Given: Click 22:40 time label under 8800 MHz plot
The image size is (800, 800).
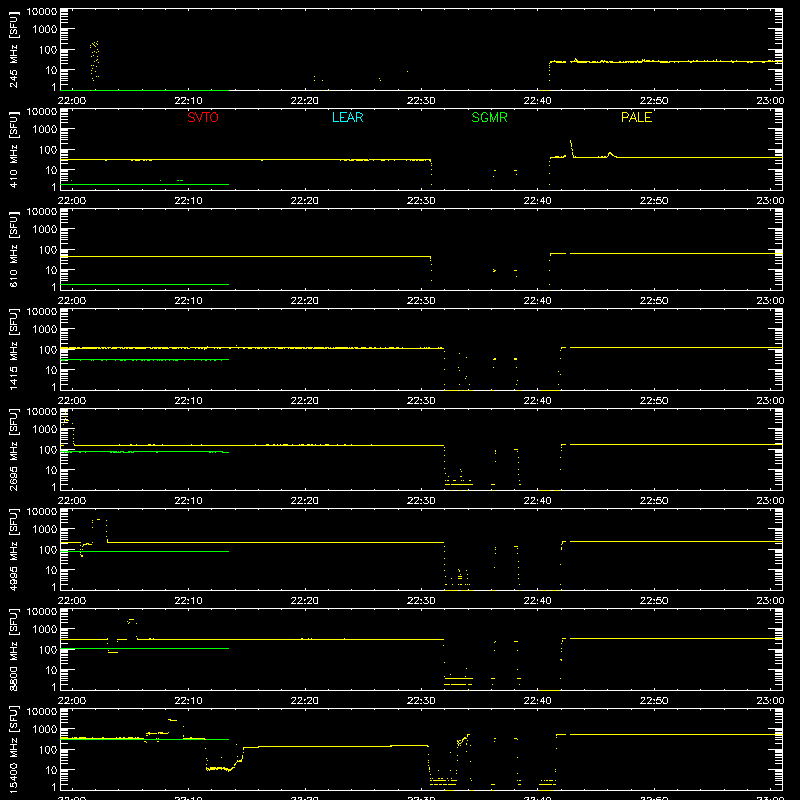Looking at the screenshot, I should tap(537, 701).
